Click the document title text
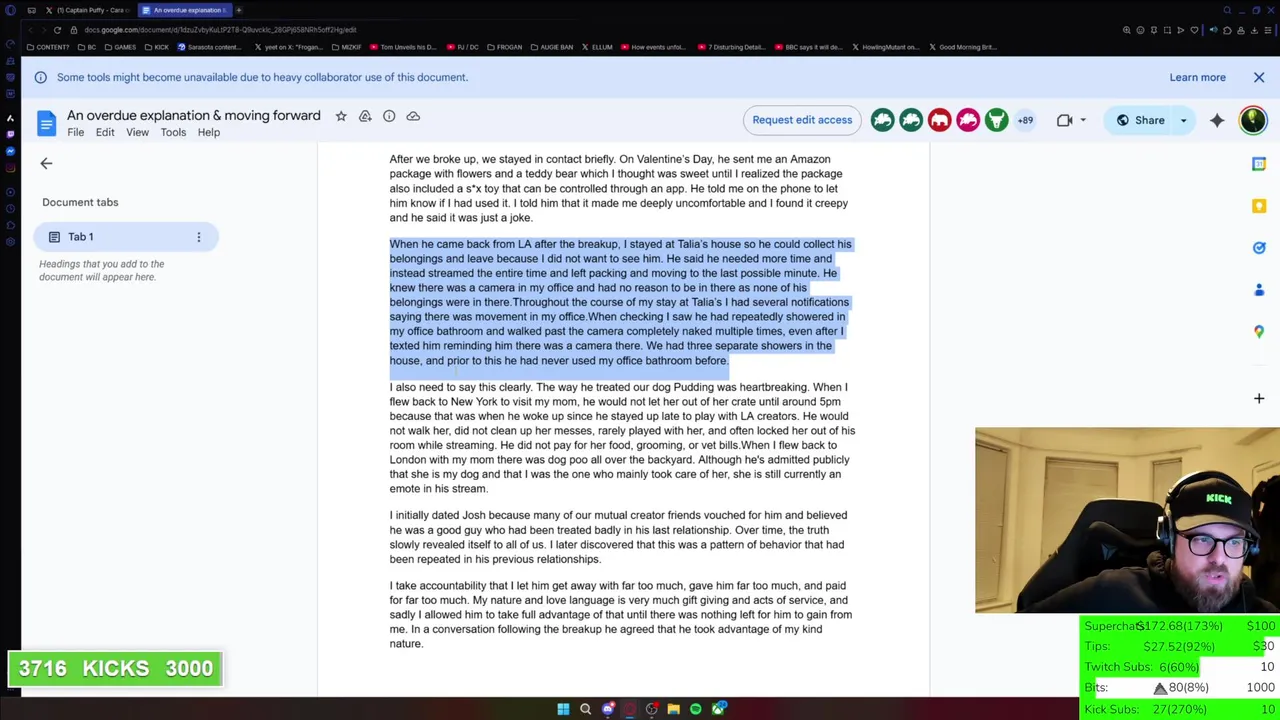1280x720 pixels. pos(194,116)
